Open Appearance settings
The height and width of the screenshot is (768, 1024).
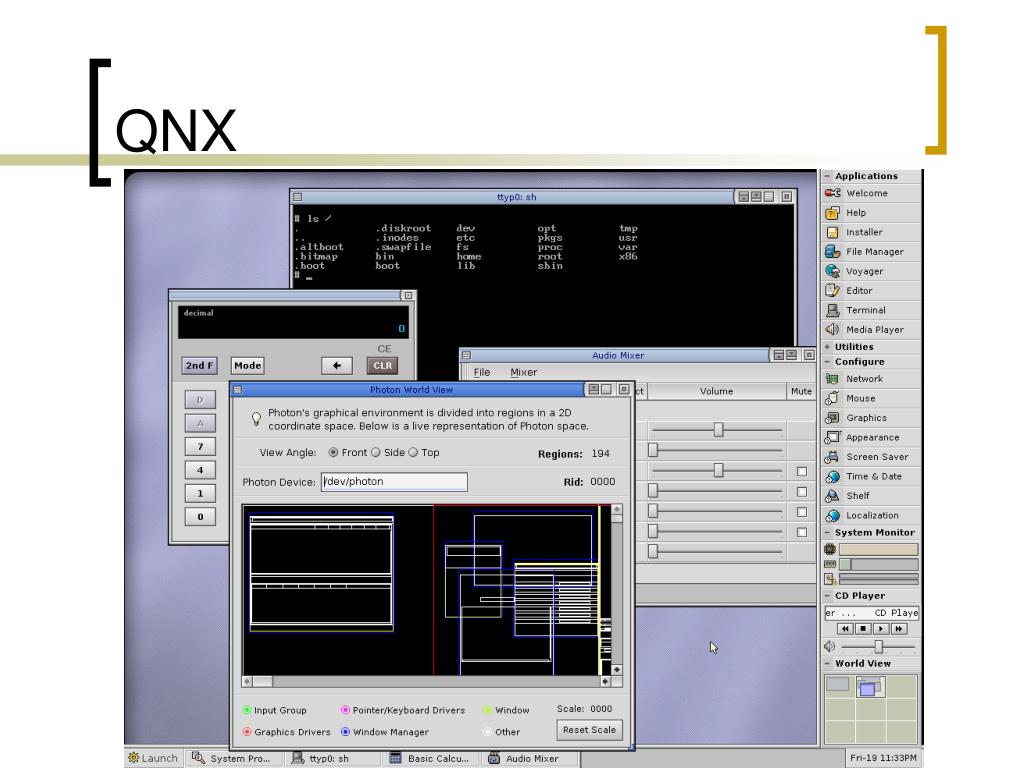click(x=871, y=438)
